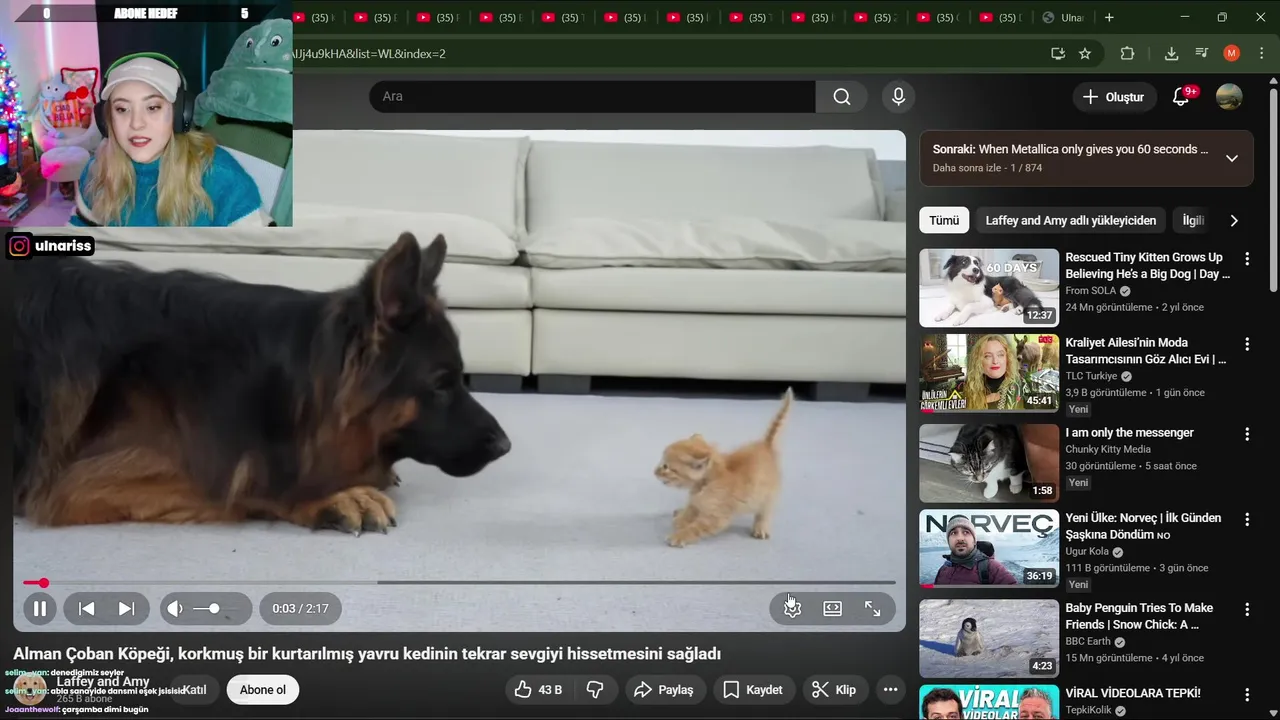Open Yeni Ülke: Norveç video thumbnail
Screen dimensions: 1280x720
(x=989, y=548)
